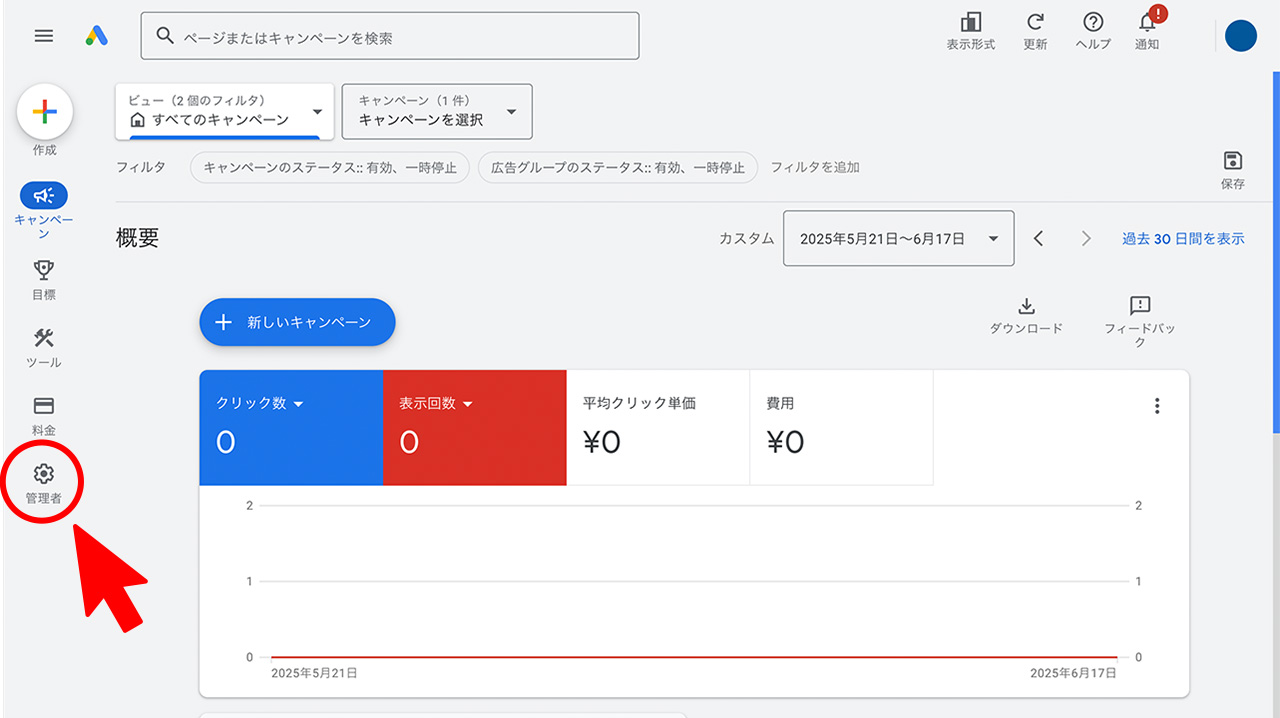Open the date range 2025年5月21日〜6月17日 dropdown
Image resolution: width=1280 pixels, height=718 pixels.
pyautogui.click(x=899, y=238)
